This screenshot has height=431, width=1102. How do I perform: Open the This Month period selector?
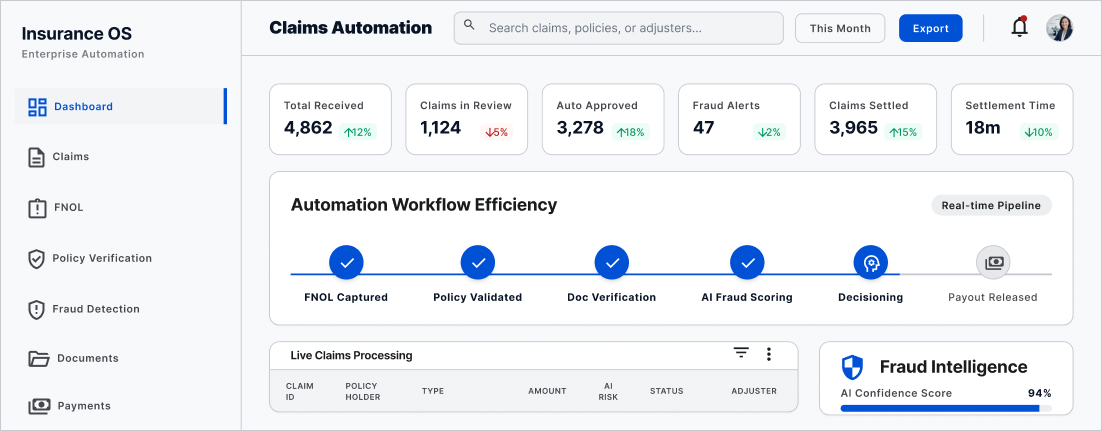tap(840, 28)
